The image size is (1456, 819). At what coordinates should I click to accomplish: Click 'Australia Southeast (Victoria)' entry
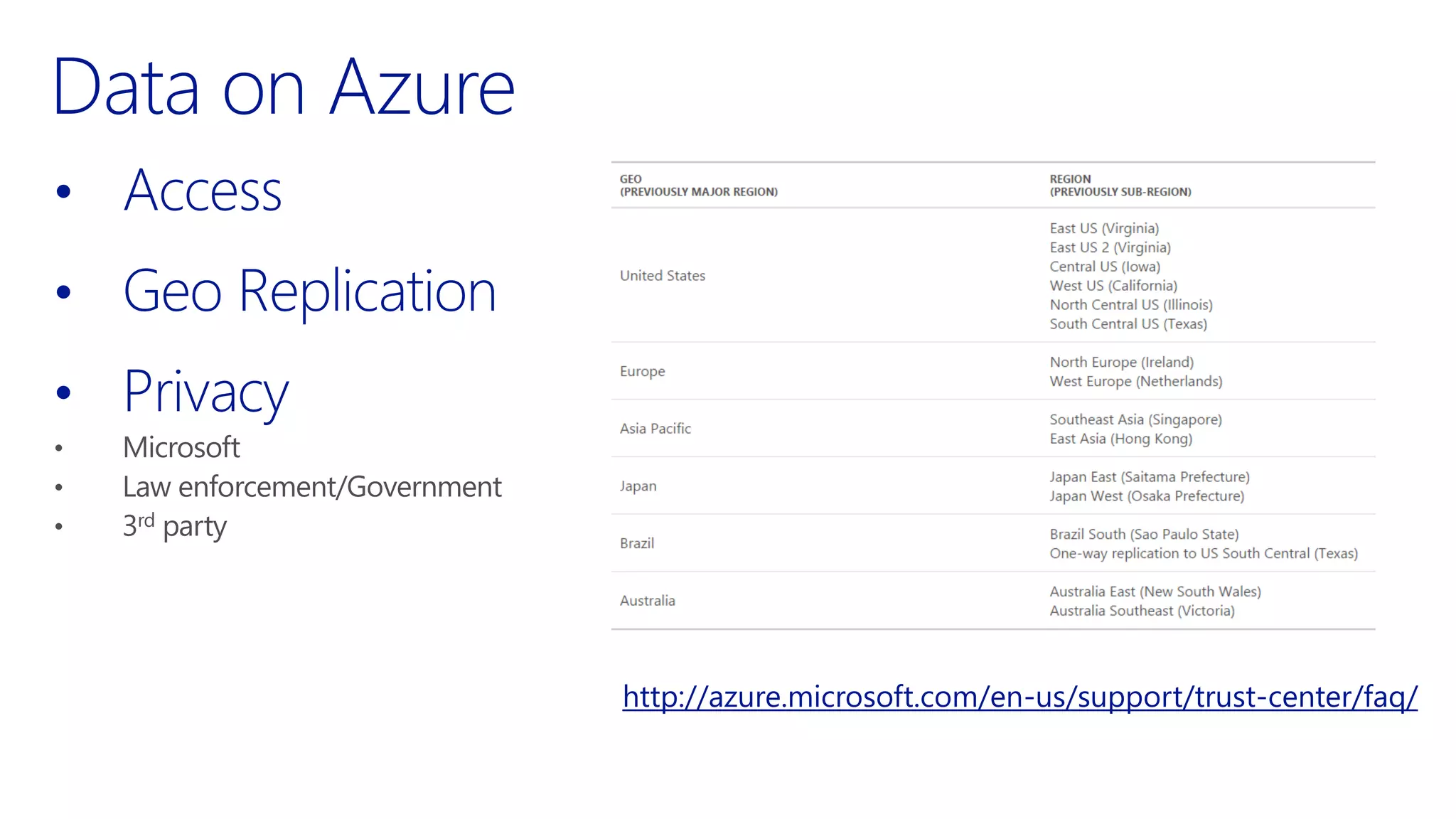[1142, 611]
